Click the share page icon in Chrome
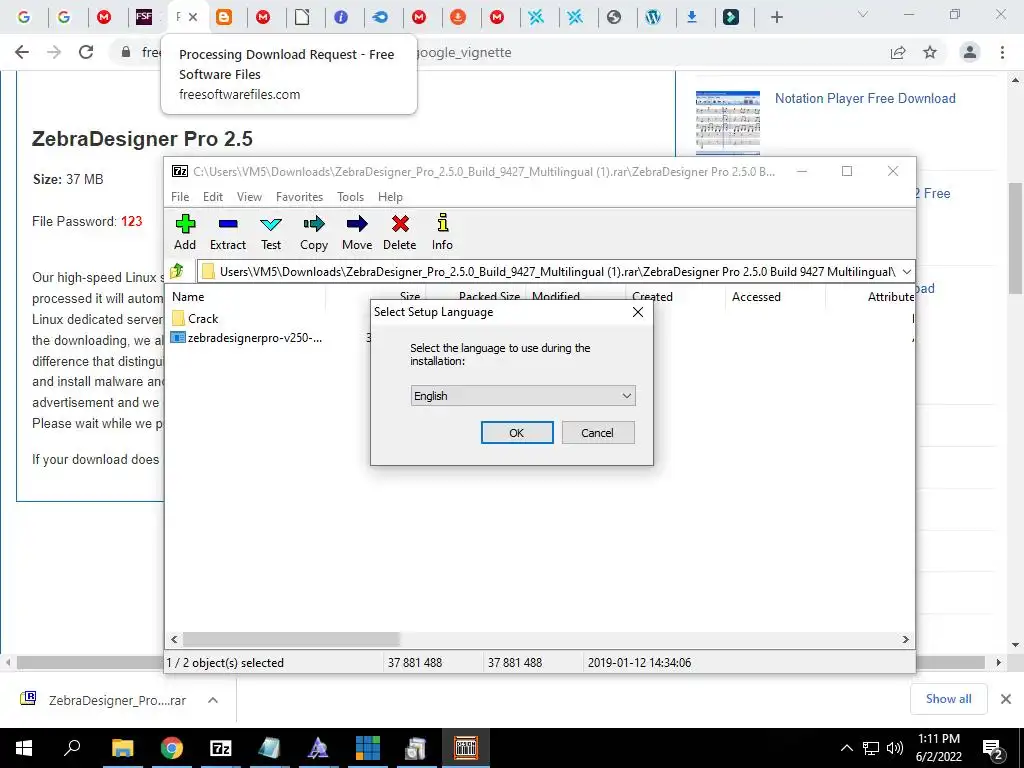Screen dimensions: 1024x768 pyautogui.click(x=898, y=52)
